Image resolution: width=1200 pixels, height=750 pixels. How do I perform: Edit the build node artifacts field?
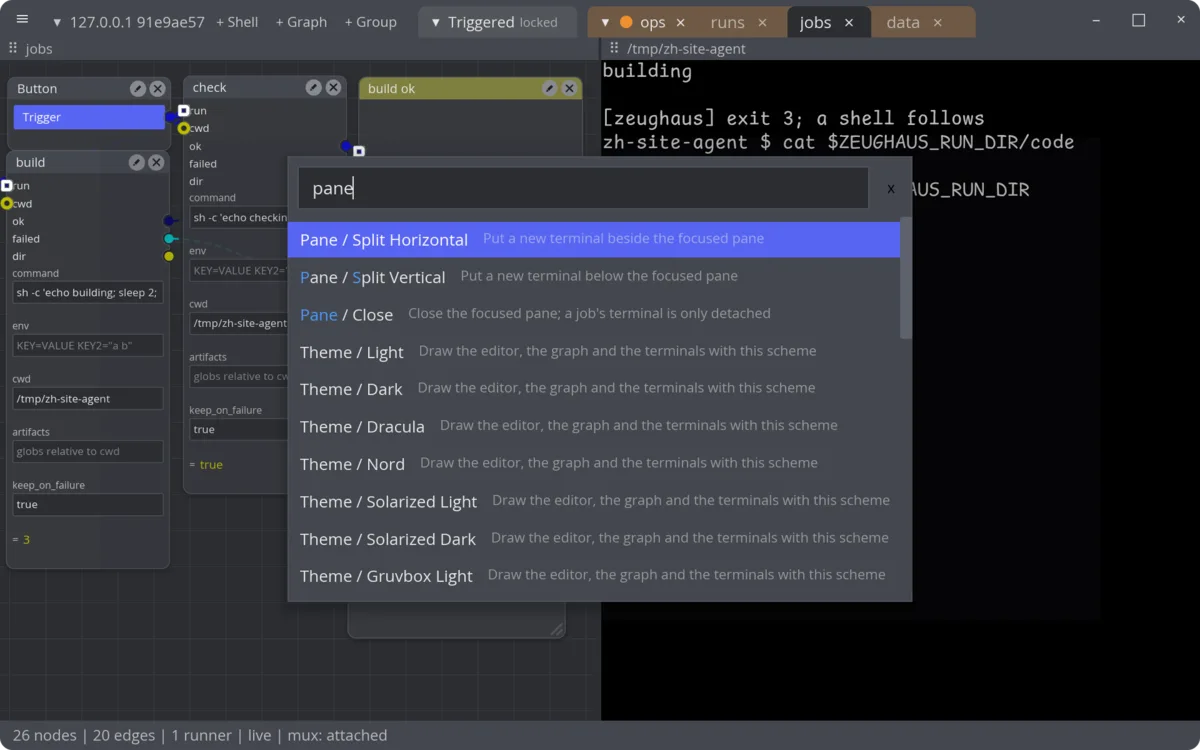88,451
